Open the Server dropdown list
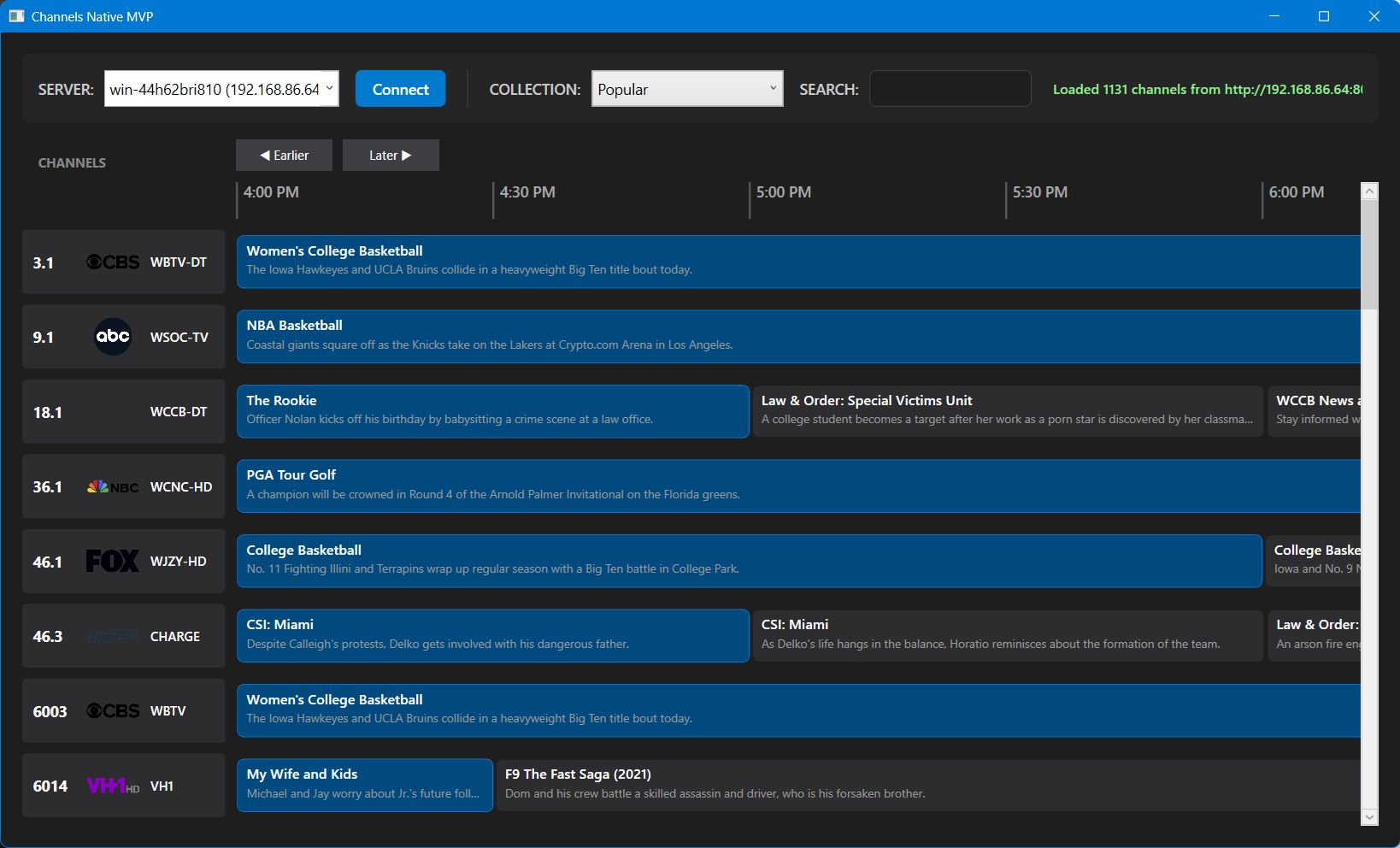This screenshot has height=848, width=1400. (x=329, y=89)
